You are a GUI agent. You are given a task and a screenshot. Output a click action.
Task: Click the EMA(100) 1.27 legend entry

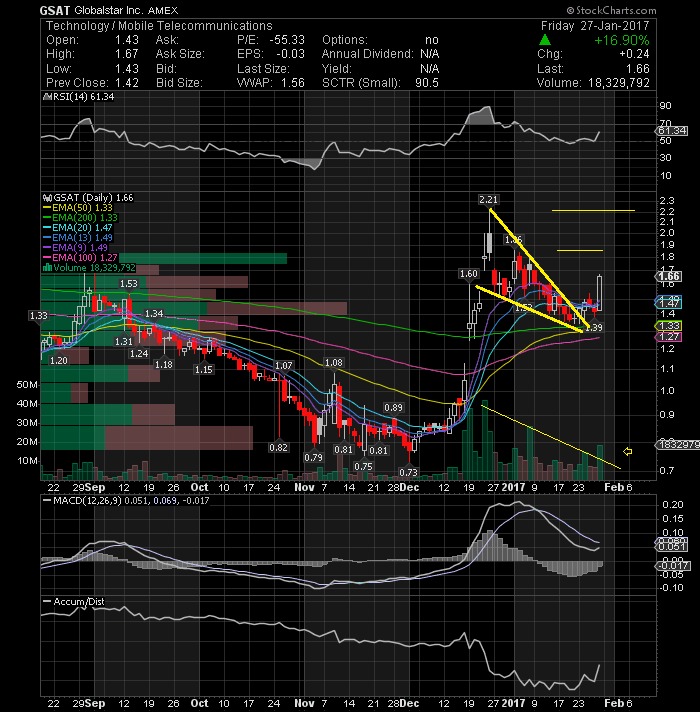coord(80,257)
